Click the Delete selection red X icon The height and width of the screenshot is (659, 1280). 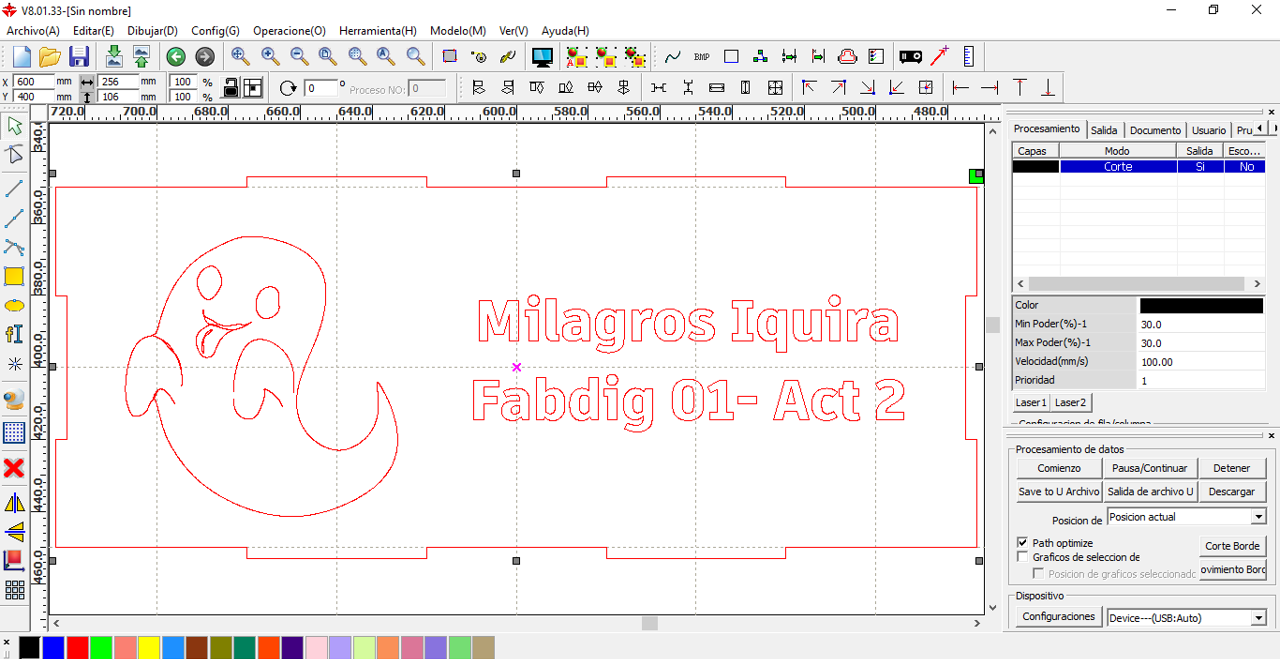(14, 467)
